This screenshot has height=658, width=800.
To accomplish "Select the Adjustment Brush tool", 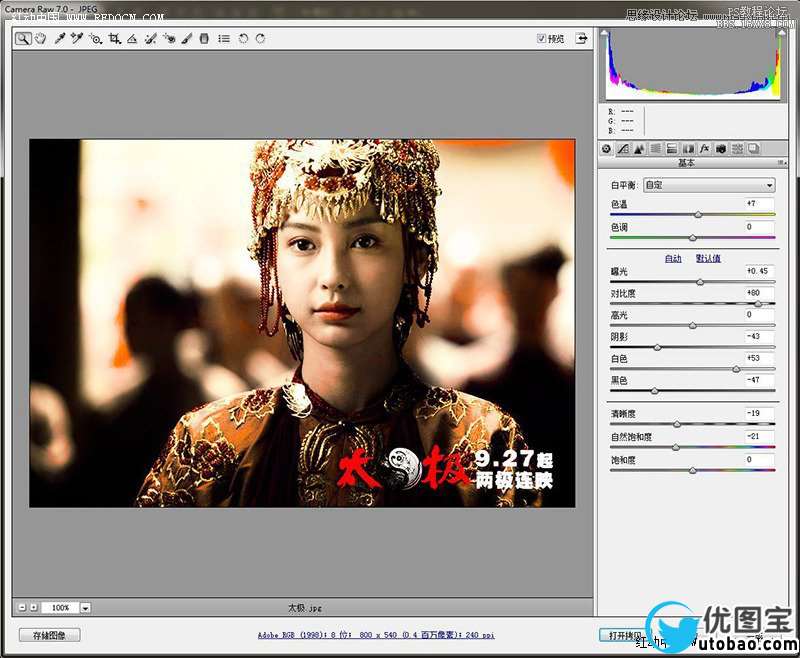I will pos(187,38).
